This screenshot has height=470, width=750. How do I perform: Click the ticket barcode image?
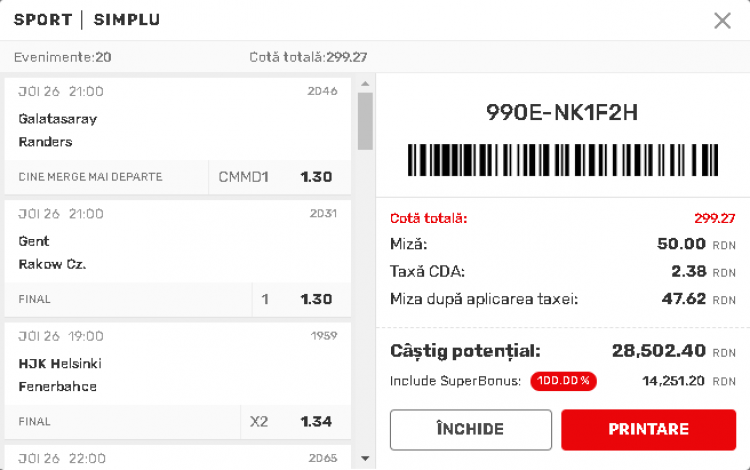coord(562,160)
